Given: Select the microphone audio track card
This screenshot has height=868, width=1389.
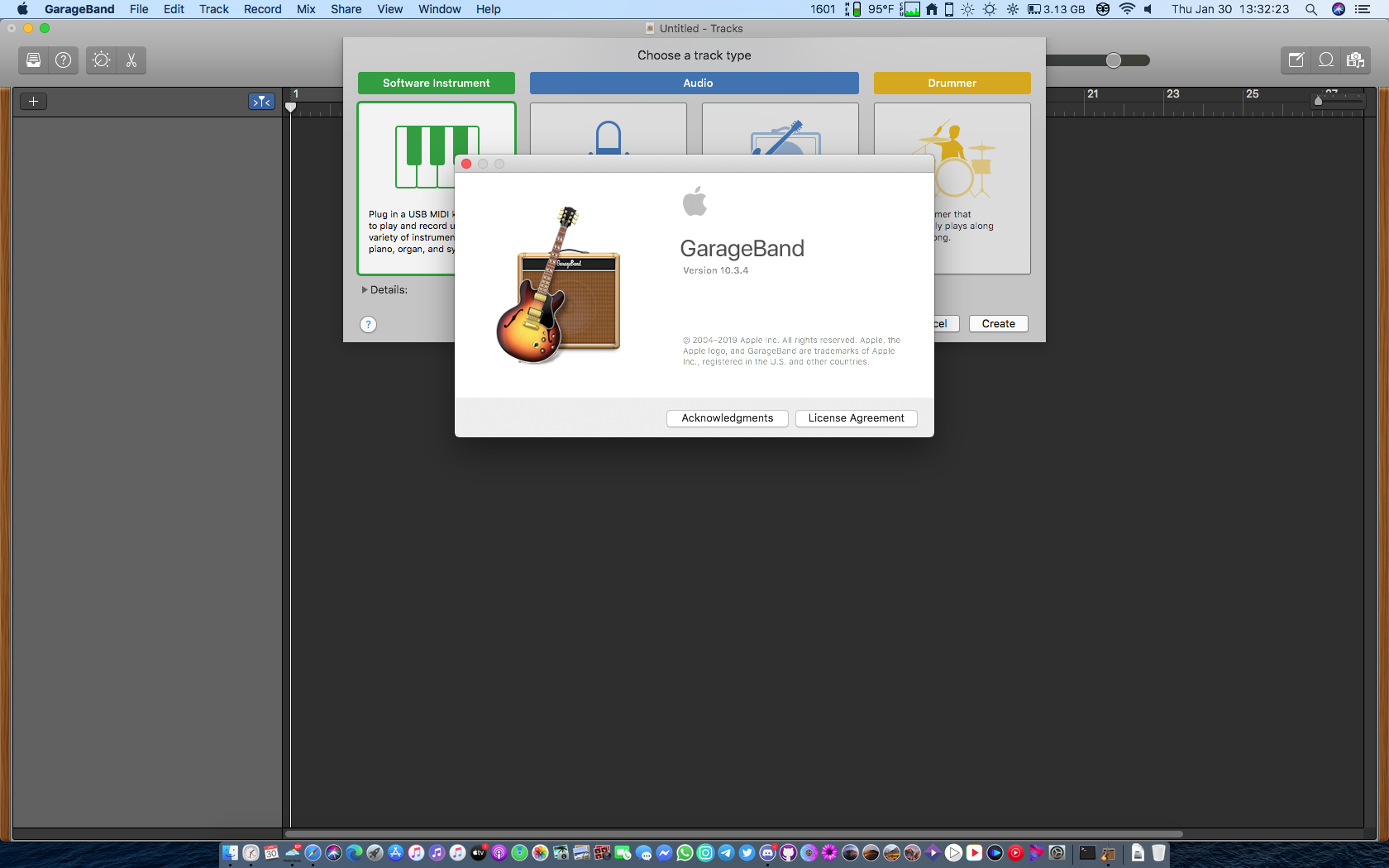Looking at the screenshot, I should [609, 129].
